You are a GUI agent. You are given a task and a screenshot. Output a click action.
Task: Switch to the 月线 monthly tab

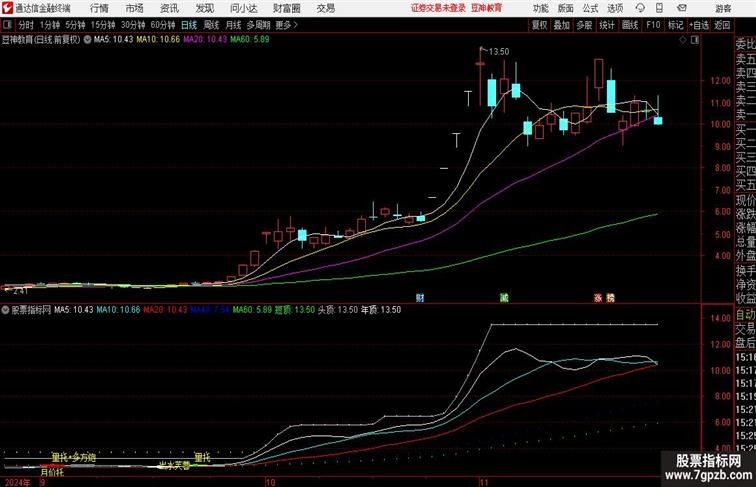point(233,25)
